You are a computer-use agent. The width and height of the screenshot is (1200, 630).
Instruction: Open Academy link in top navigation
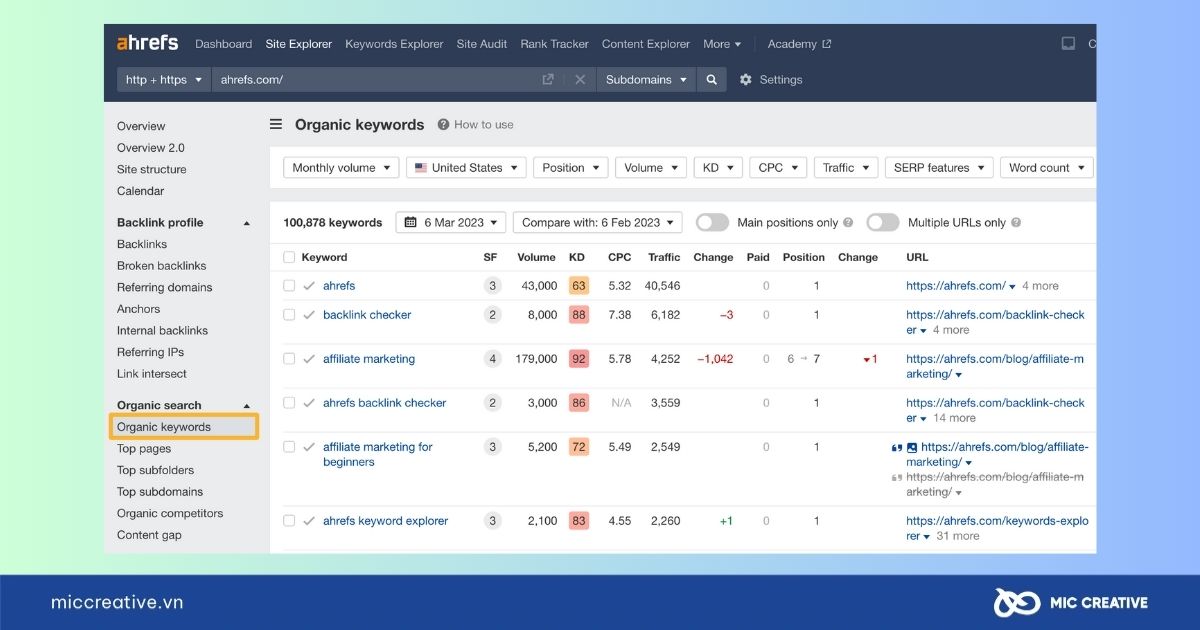[x=799, y=44]
